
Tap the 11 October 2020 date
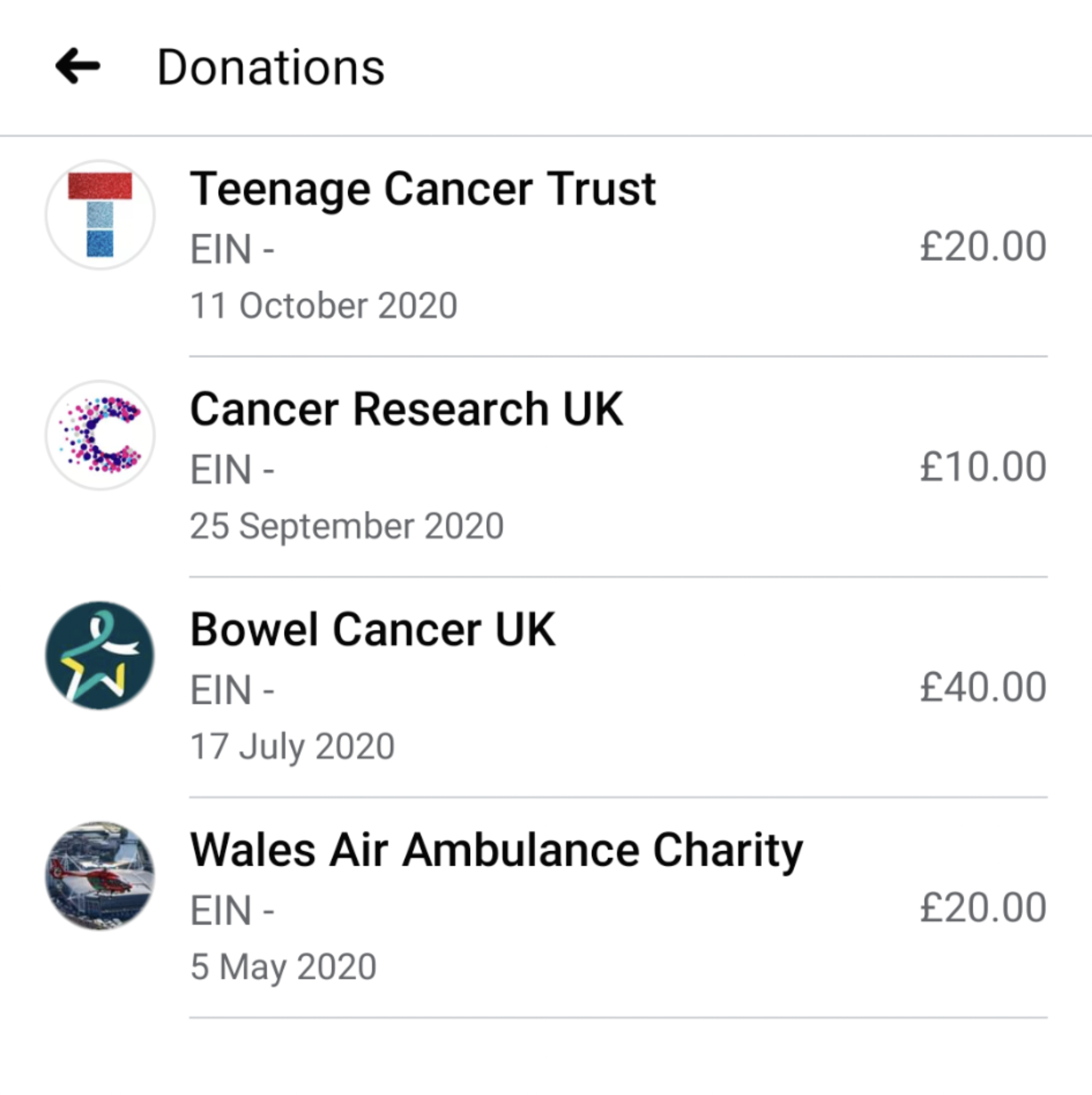[323, 305]
